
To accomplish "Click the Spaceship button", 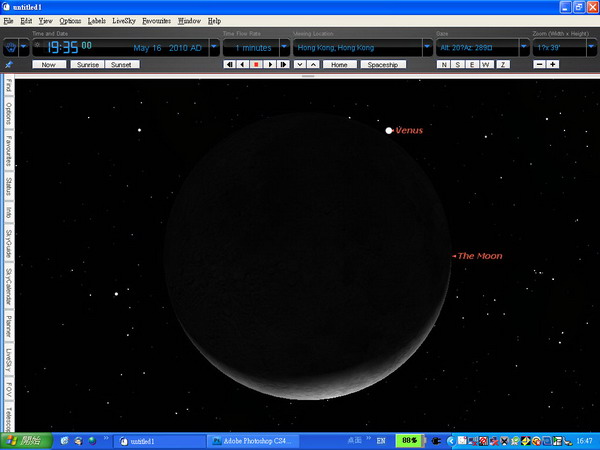I will coord(382,64).
